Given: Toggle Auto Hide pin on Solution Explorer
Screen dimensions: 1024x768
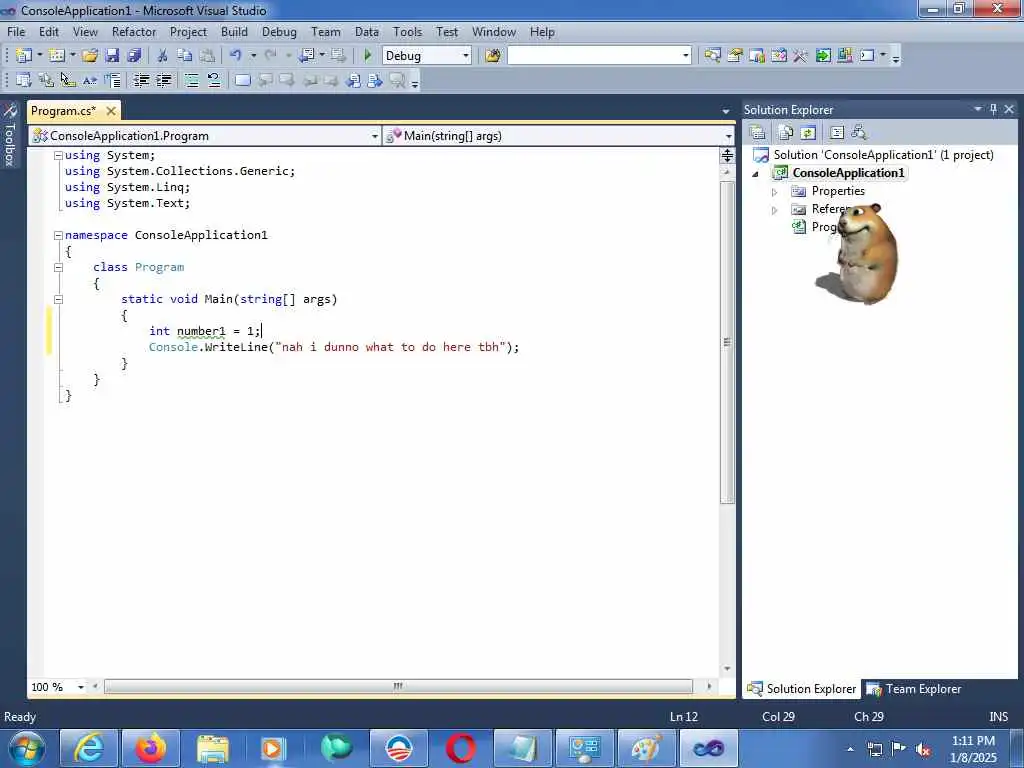Looking at the screenshot, I should [x=993, y=109].
